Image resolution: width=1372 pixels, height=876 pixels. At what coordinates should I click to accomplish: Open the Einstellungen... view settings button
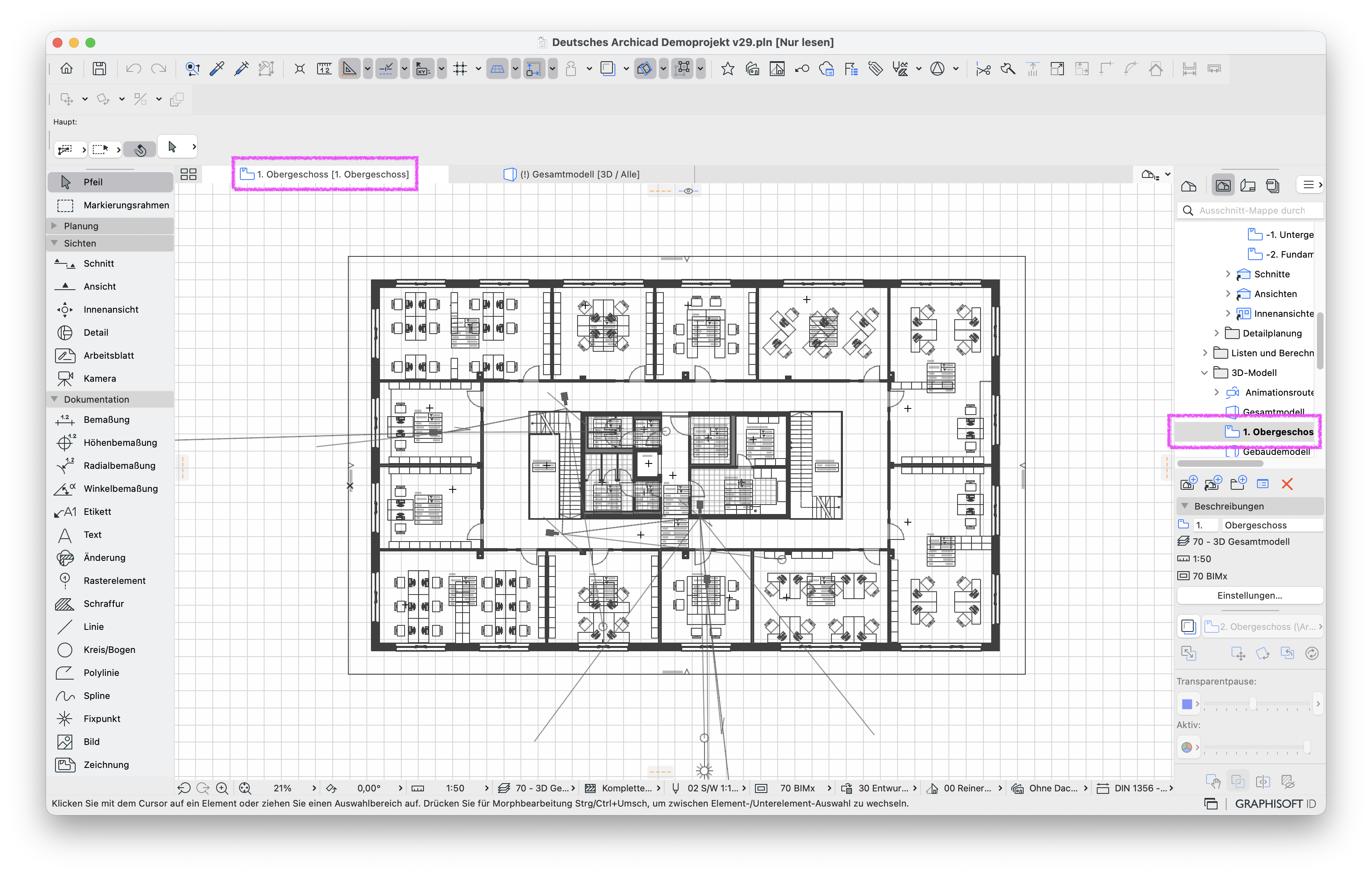1250,596
